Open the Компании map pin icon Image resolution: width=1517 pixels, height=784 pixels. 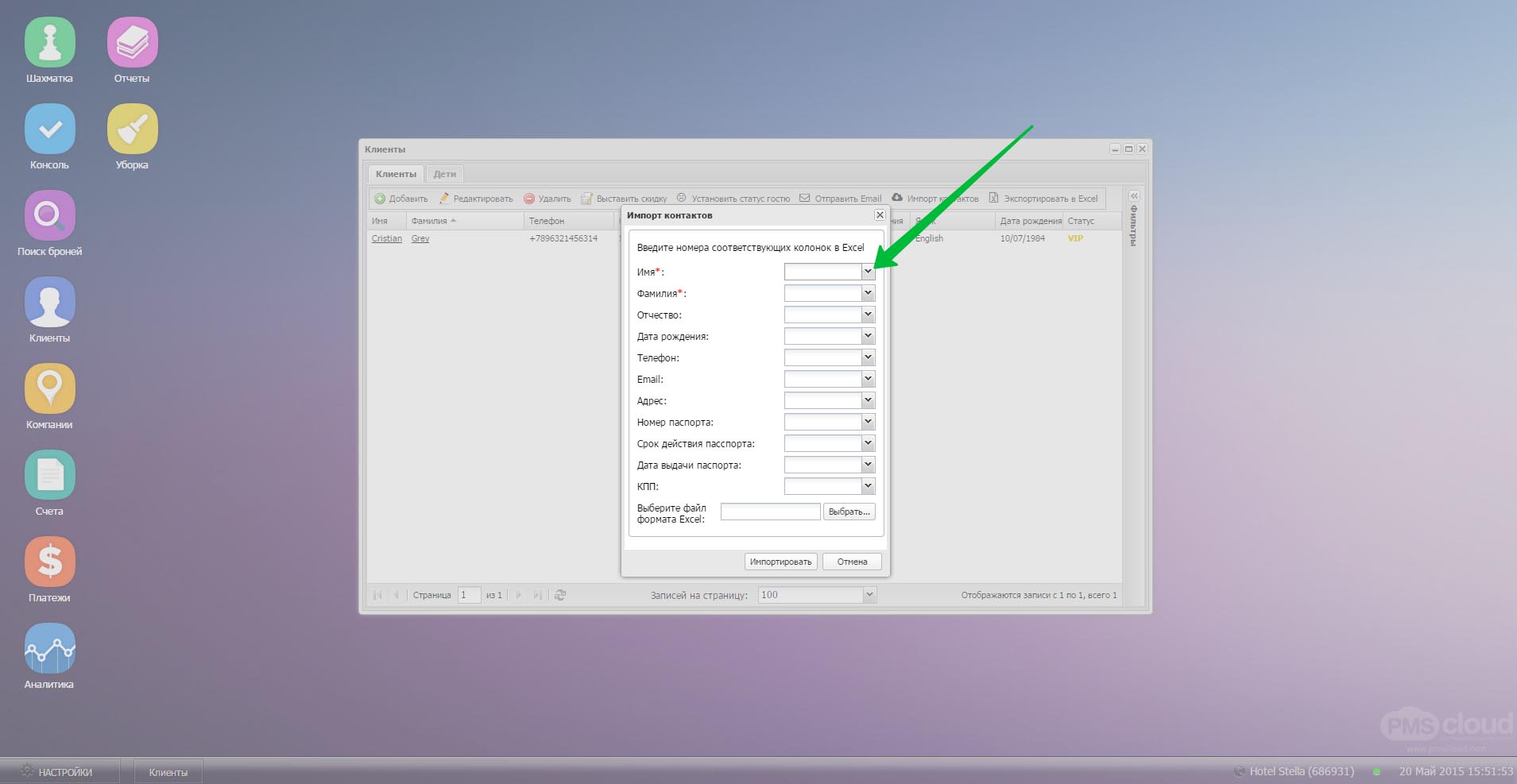[x=49, y=388]
